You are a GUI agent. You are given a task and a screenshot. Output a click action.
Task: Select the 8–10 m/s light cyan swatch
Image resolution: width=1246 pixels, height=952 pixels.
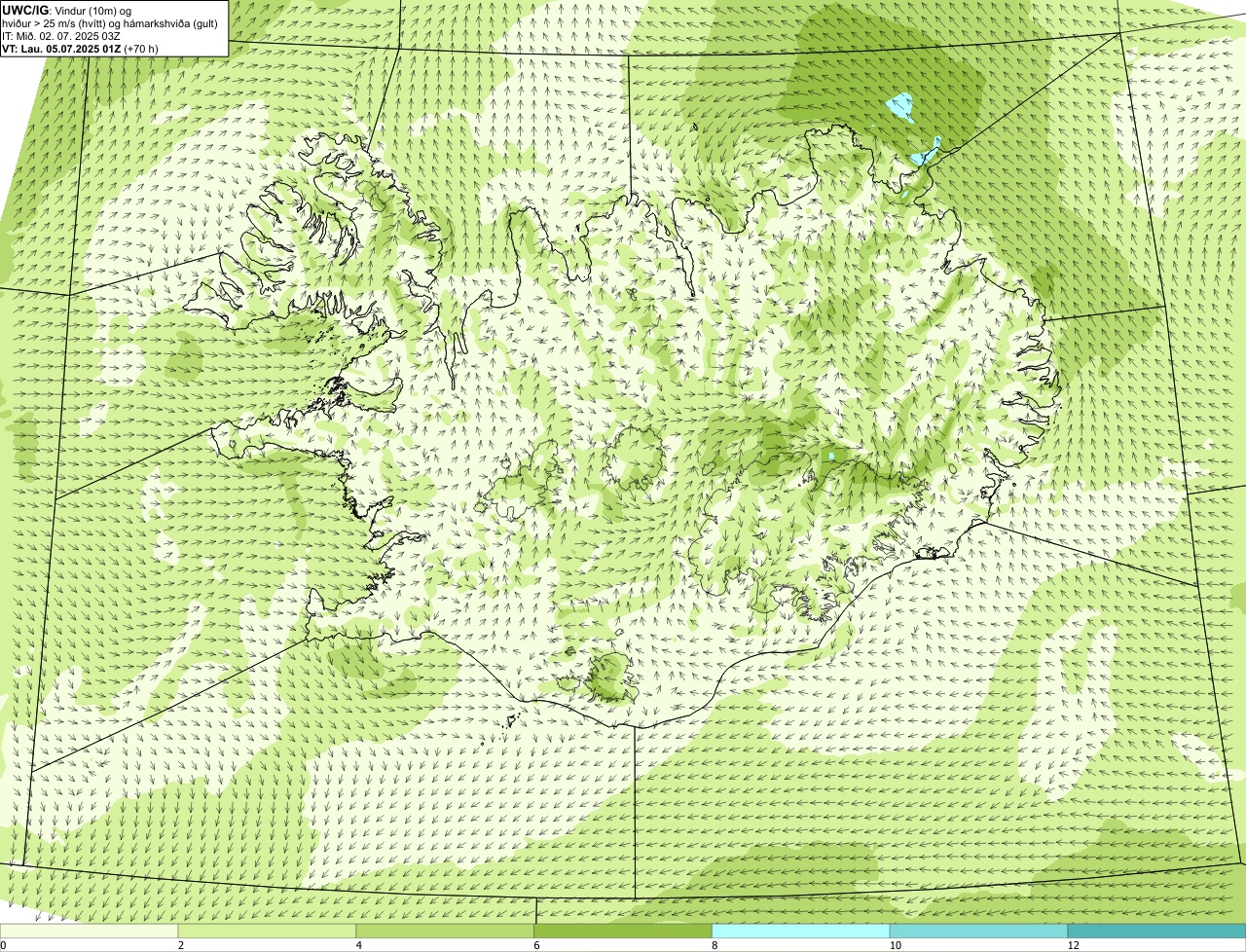coord(801,932)
